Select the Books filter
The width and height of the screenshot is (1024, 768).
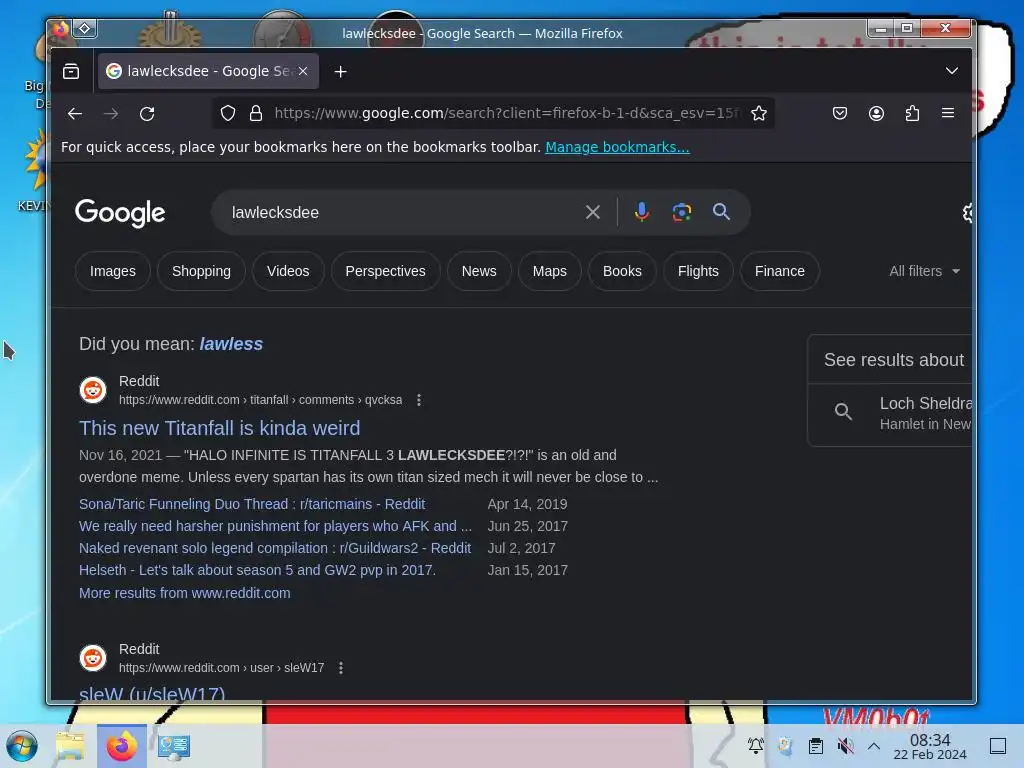[622, 271]
